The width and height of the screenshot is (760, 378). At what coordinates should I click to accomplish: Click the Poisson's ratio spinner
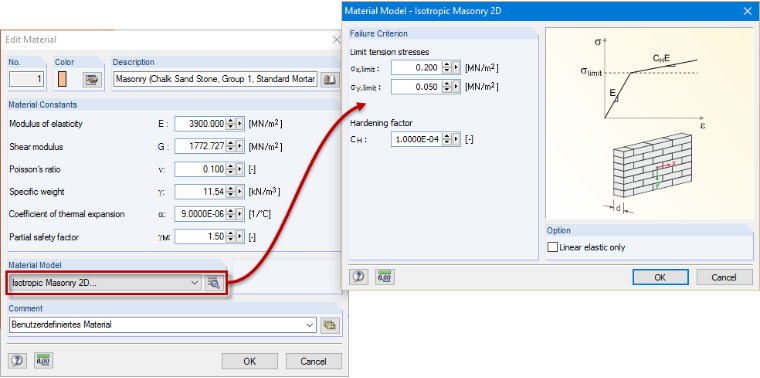coord(231,169)
